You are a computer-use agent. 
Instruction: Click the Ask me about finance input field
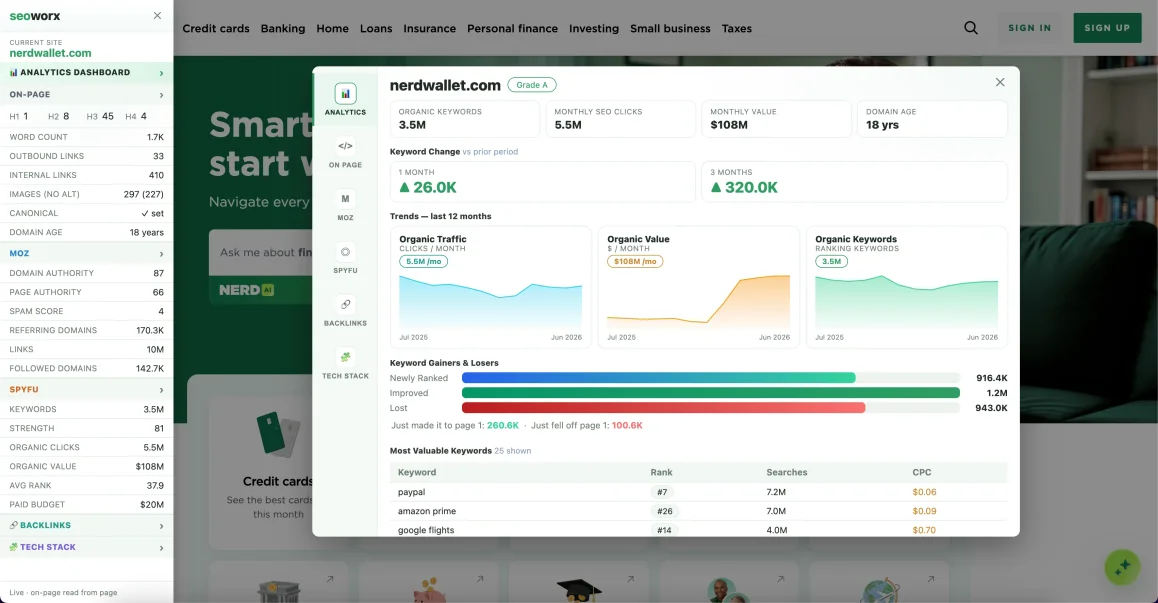click(261, 253)
